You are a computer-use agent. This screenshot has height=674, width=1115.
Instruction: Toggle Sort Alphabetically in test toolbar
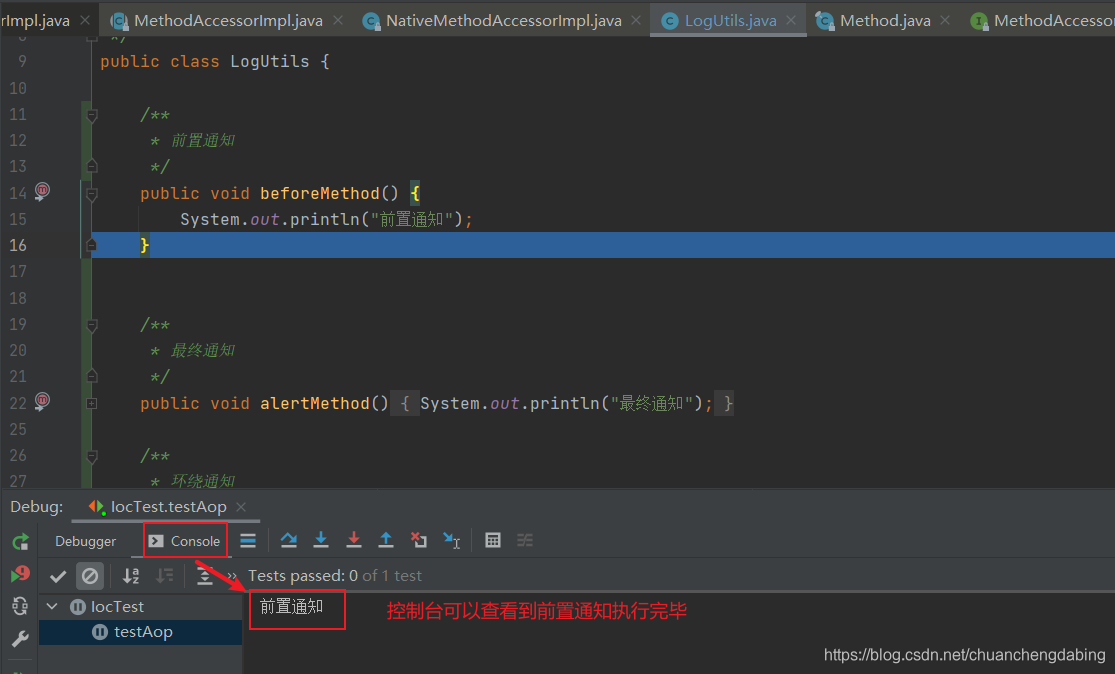(131, 576)
